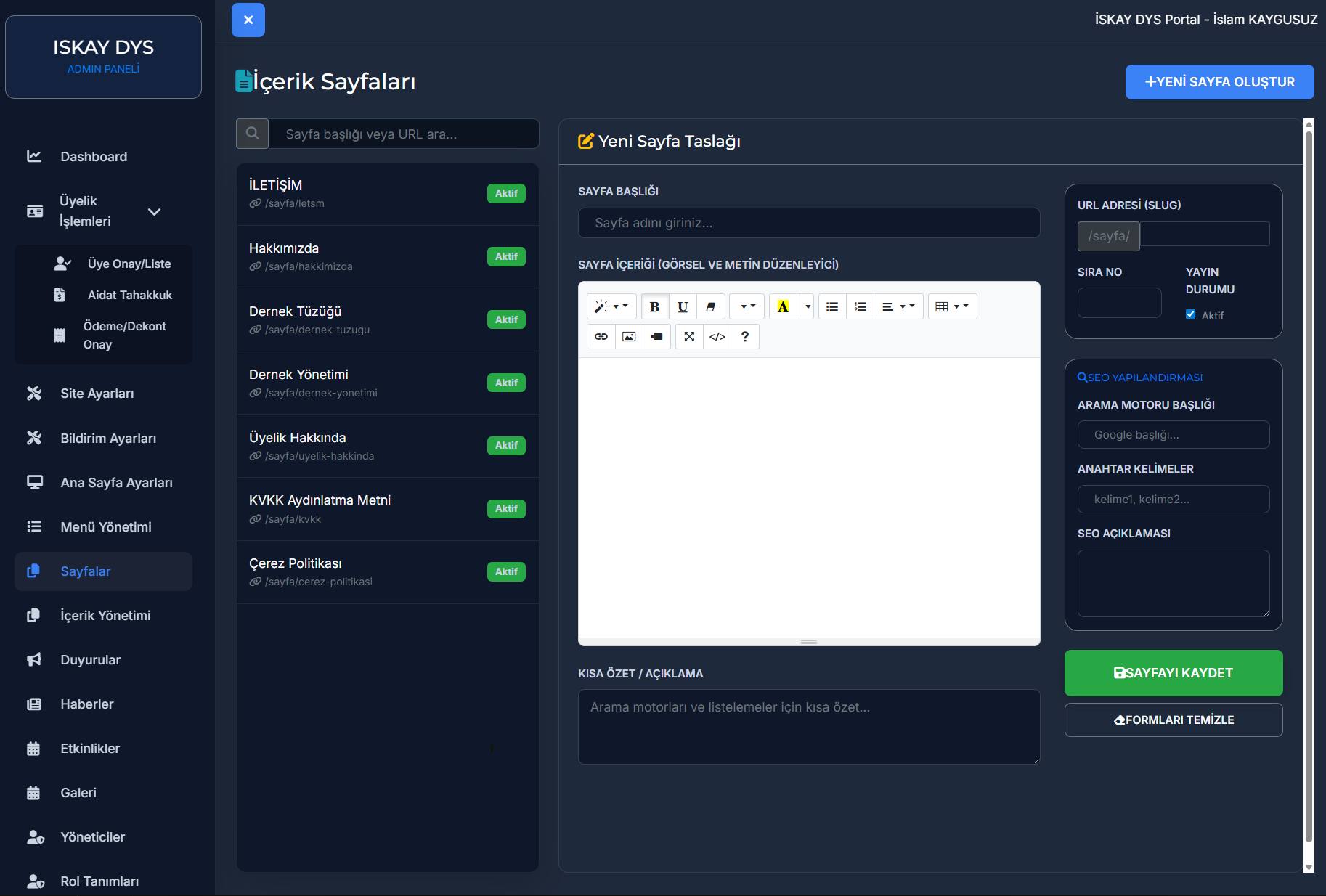This screenshot has width=1326, height=896.
Task: Expand the paragraph alignment dropdown
Action: point(898,307)
